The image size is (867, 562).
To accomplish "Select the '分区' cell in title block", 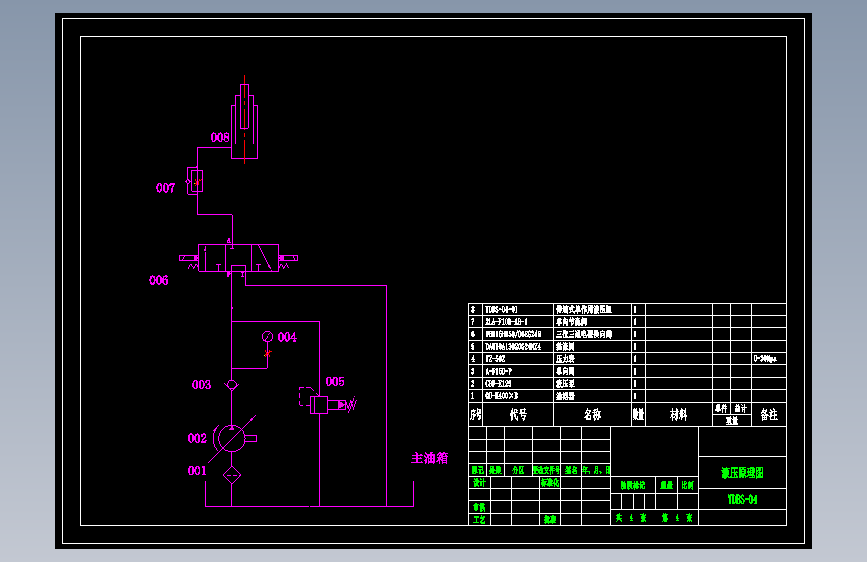I will (x=518, y=470).
